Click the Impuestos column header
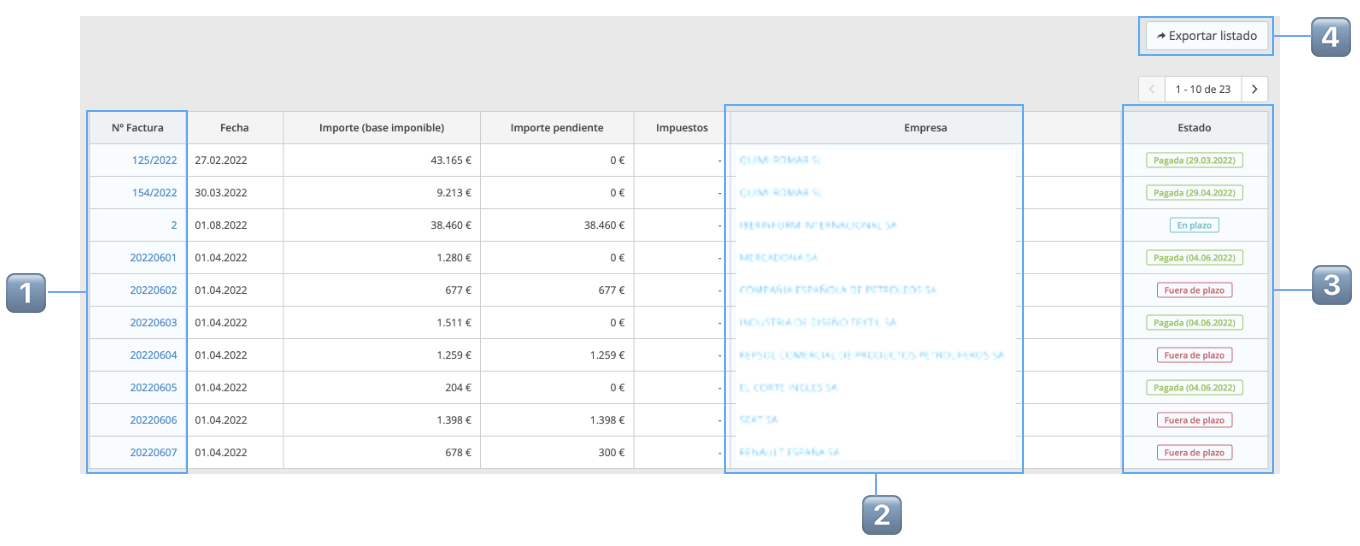 pyautogui.click(x=682, y=128)
